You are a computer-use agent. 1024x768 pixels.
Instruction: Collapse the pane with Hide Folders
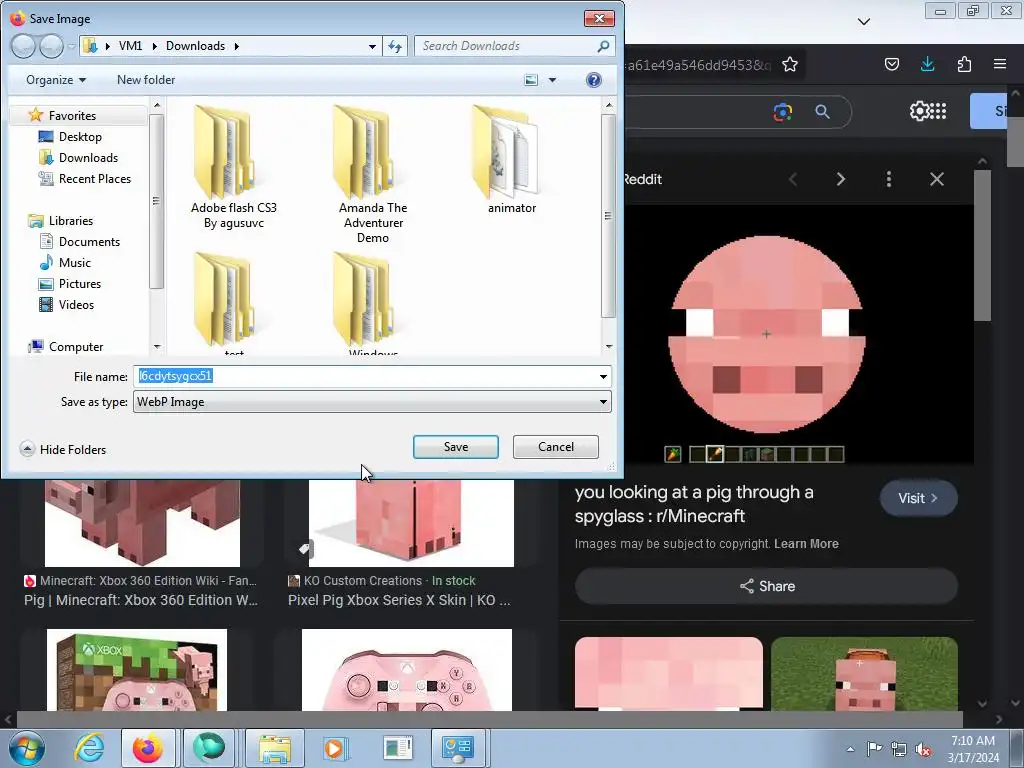pyautogui.click(x=63, y=449)
